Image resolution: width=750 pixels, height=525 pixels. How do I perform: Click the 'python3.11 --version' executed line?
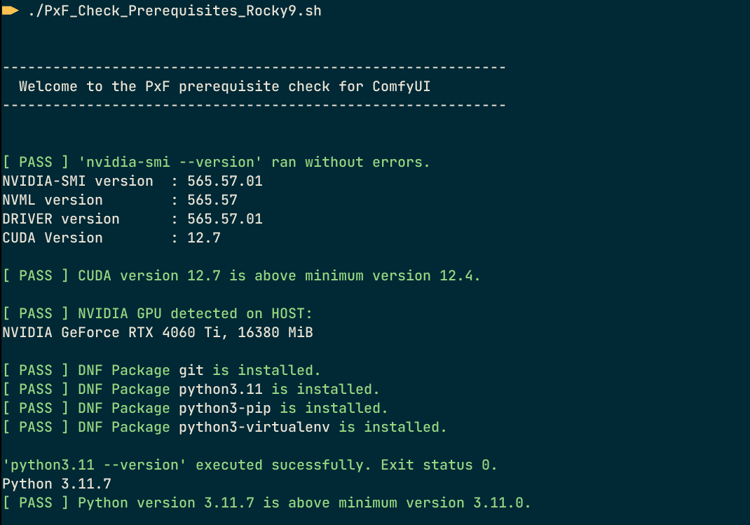(250, 465)
